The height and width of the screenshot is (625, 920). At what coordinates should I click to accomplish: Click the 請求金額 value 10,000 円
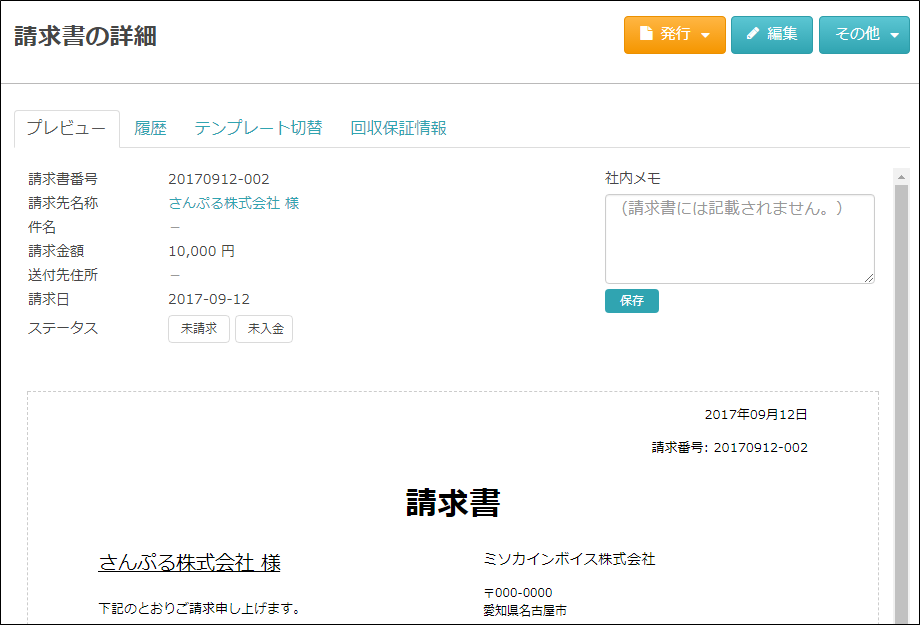click(x=202, y=251)
